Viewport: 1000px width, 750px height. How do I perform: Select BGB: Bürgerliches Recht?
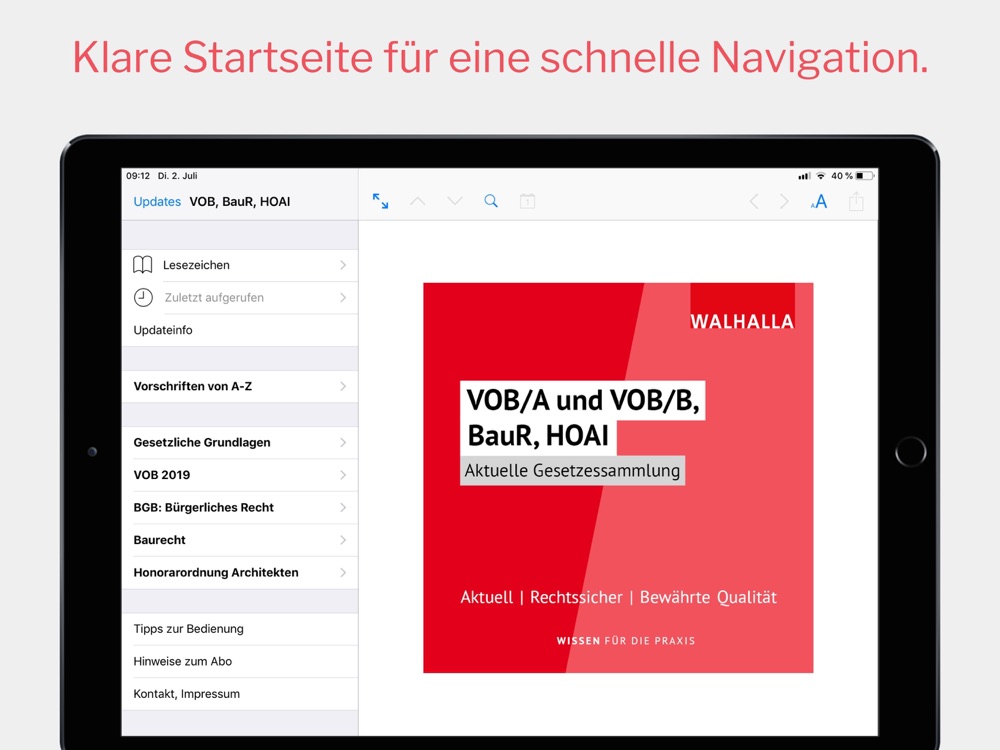240,507
